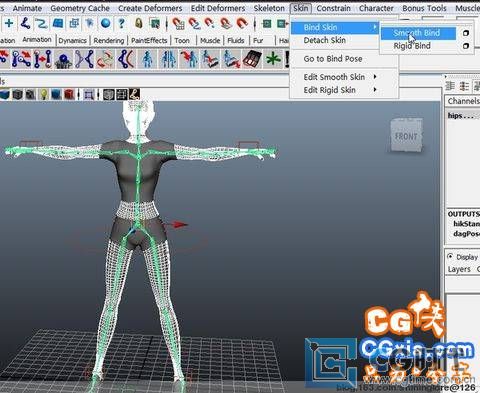Open the Skeleton menu
480x393 pixels.
[269, 8]
